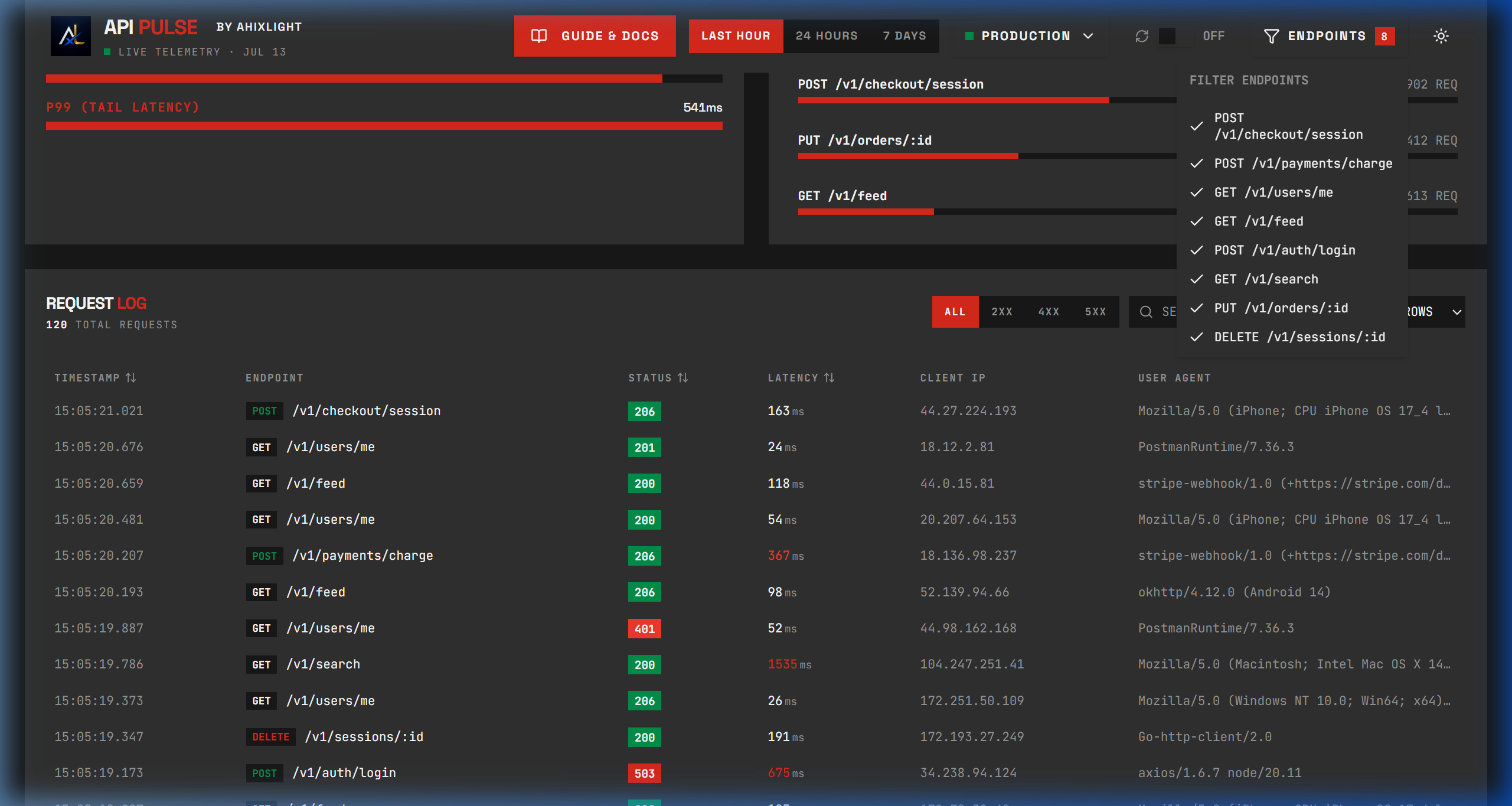Click the Live Telemetry Jul 13 status text
The height and width of the screenshot is (806, 1512).
(x=202, y=52)
